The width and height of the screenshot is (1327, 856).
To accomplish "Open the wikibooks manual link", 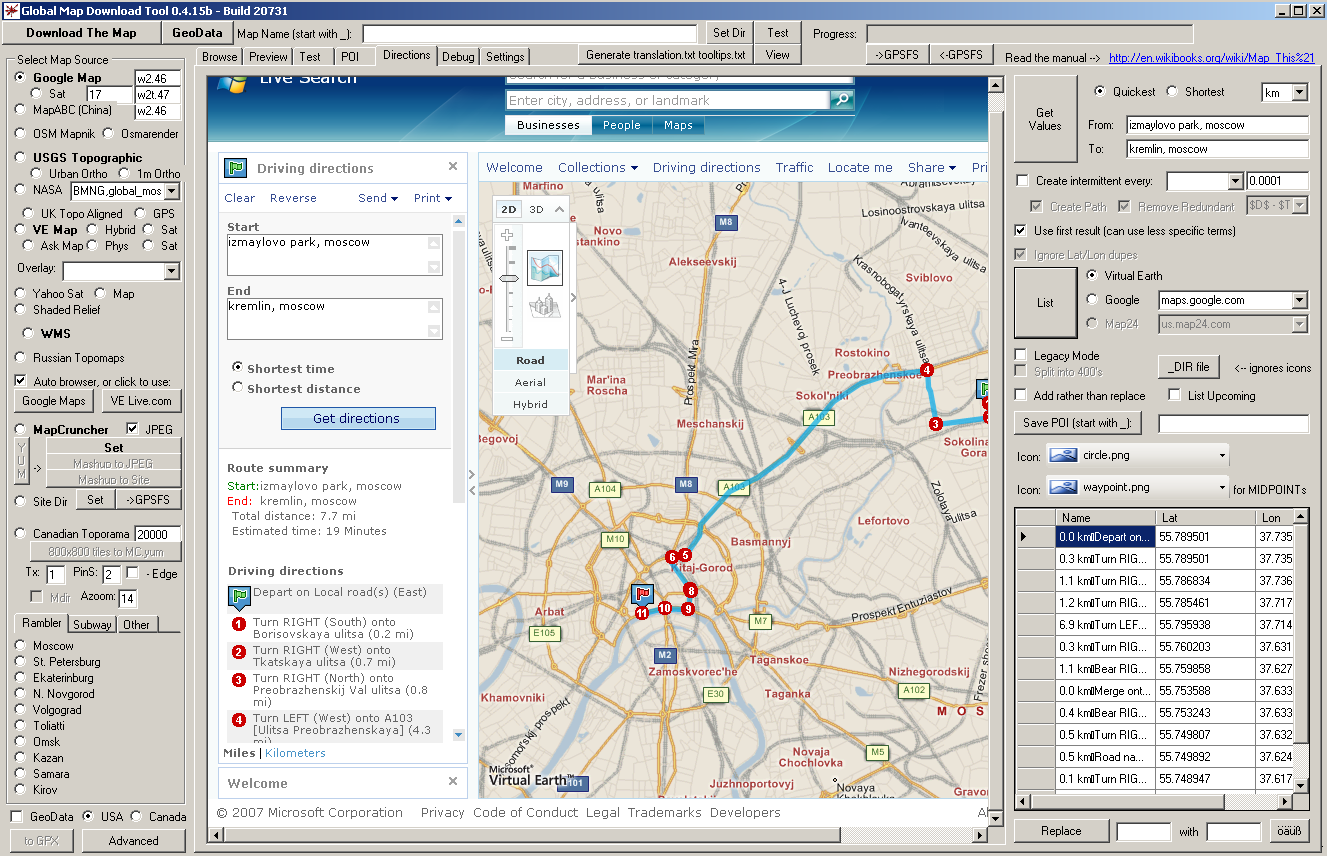I will (1210, 58).
